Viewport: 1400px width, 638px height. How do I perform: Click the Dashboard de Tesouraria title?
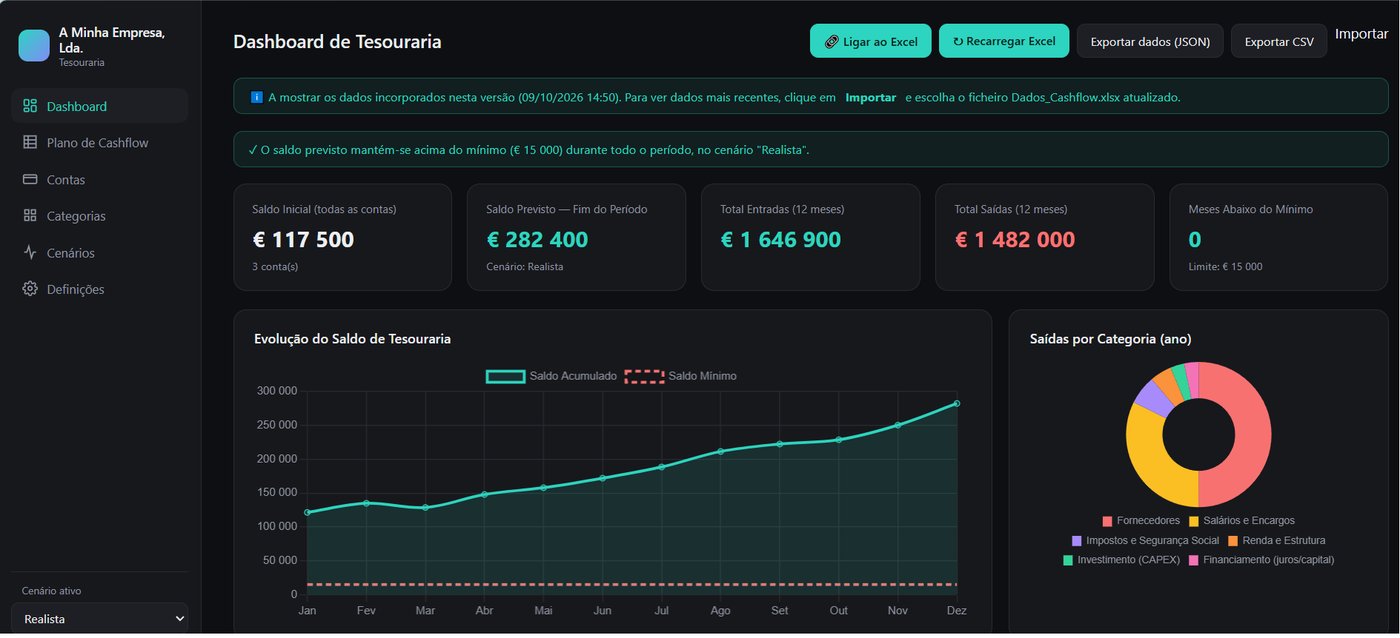(x=337, y=42)
